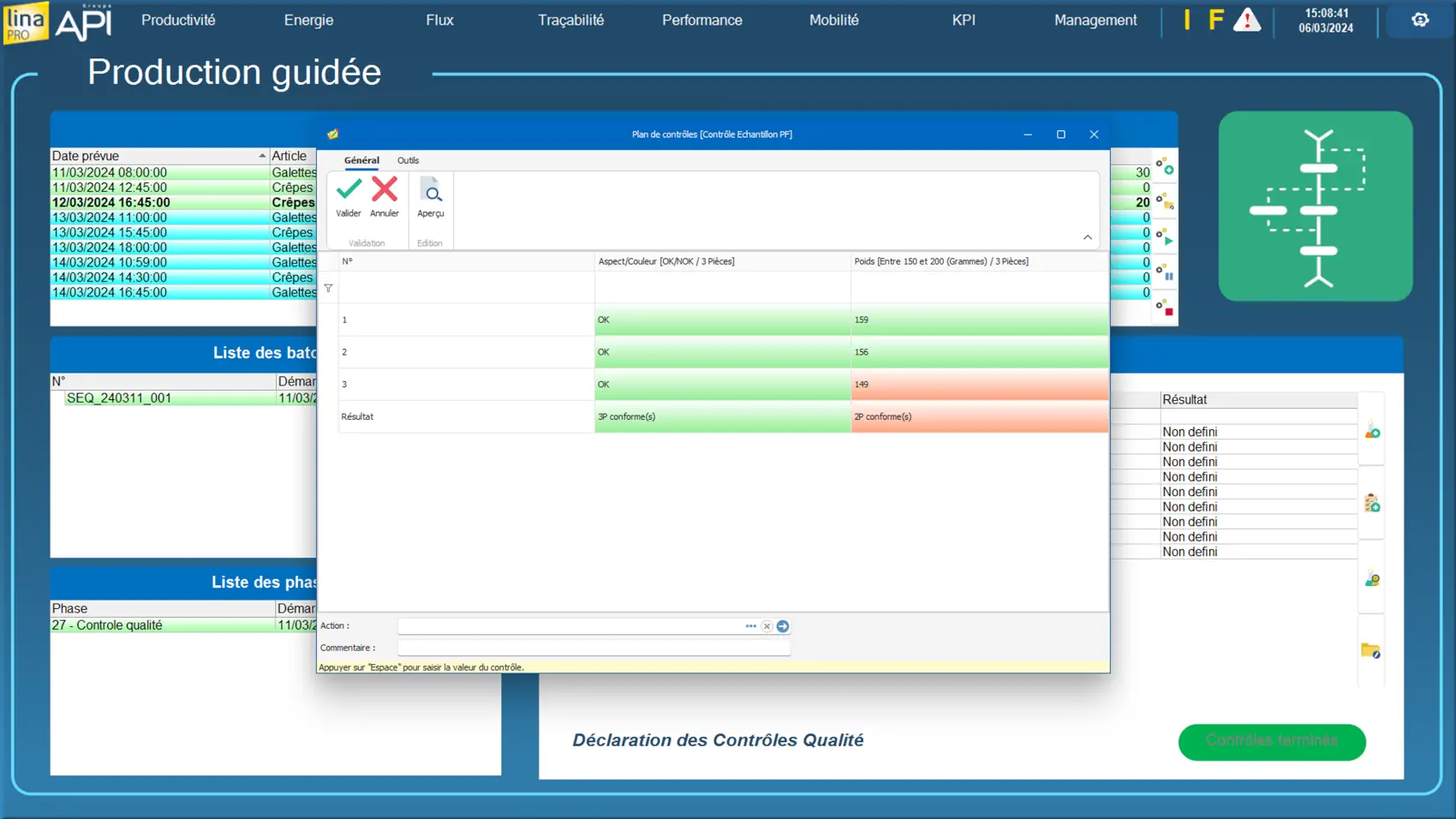Click the add production order plus icon

[1165, 166]
